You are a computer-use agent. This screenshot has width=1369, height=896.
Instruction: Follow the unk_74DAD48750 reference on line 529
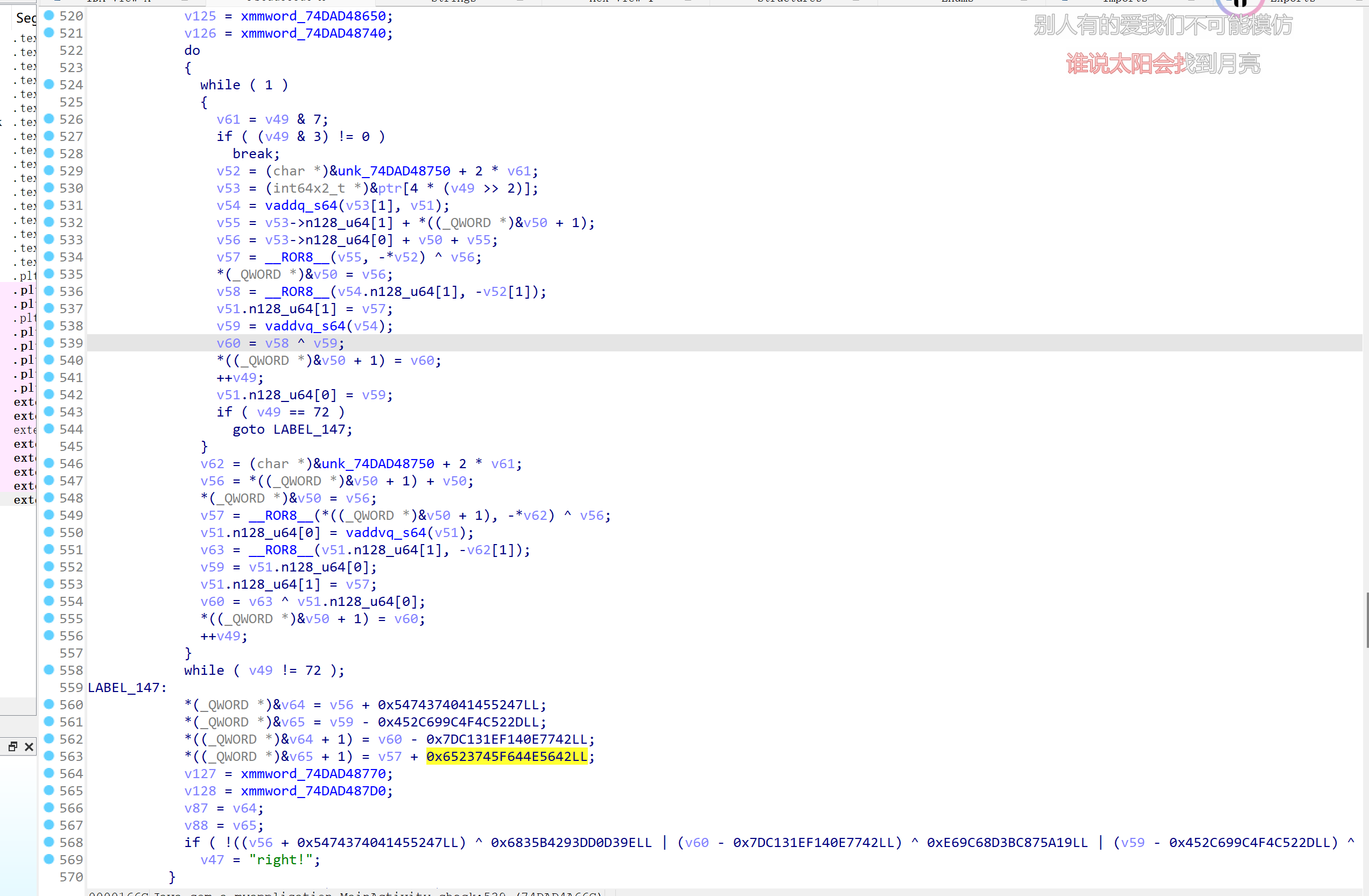click(x=394, y=171)
